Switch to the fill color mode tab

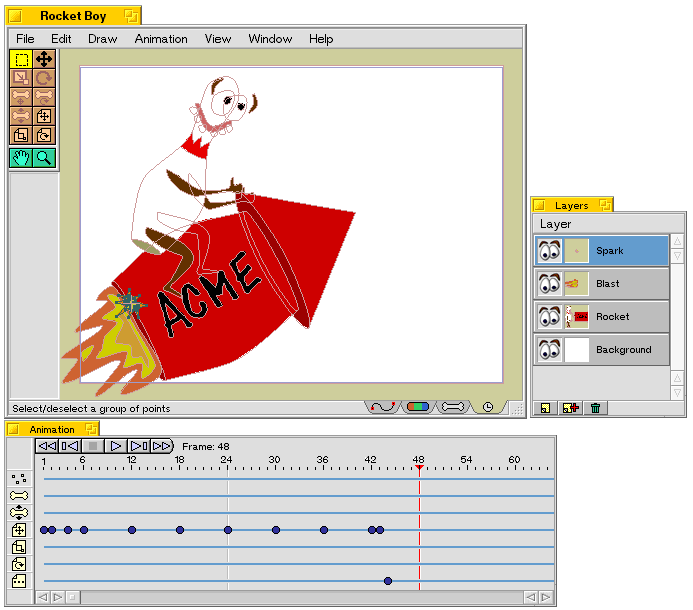click(x=418, y=407)
